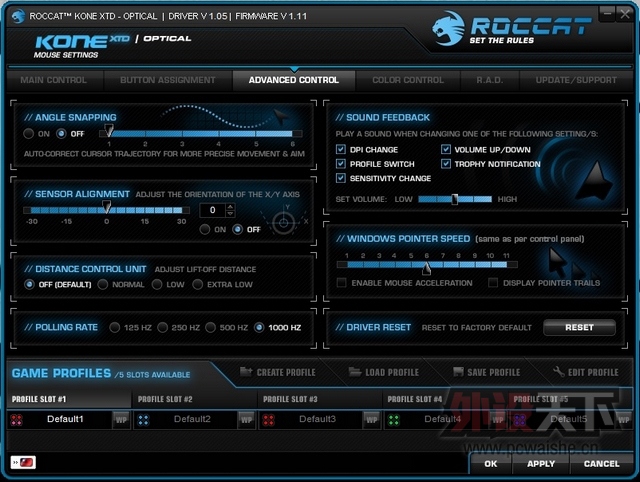Image resolution: width=640 pixels, height=482 pixels.
Task: Set Distance Control Unit to Low
Action: pos(157,284)
